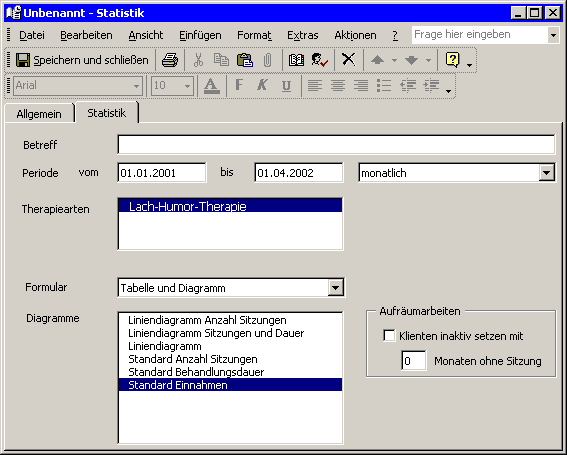567x455 pixels.
Task: Click the Next Item down arrow
Action: 411,60
